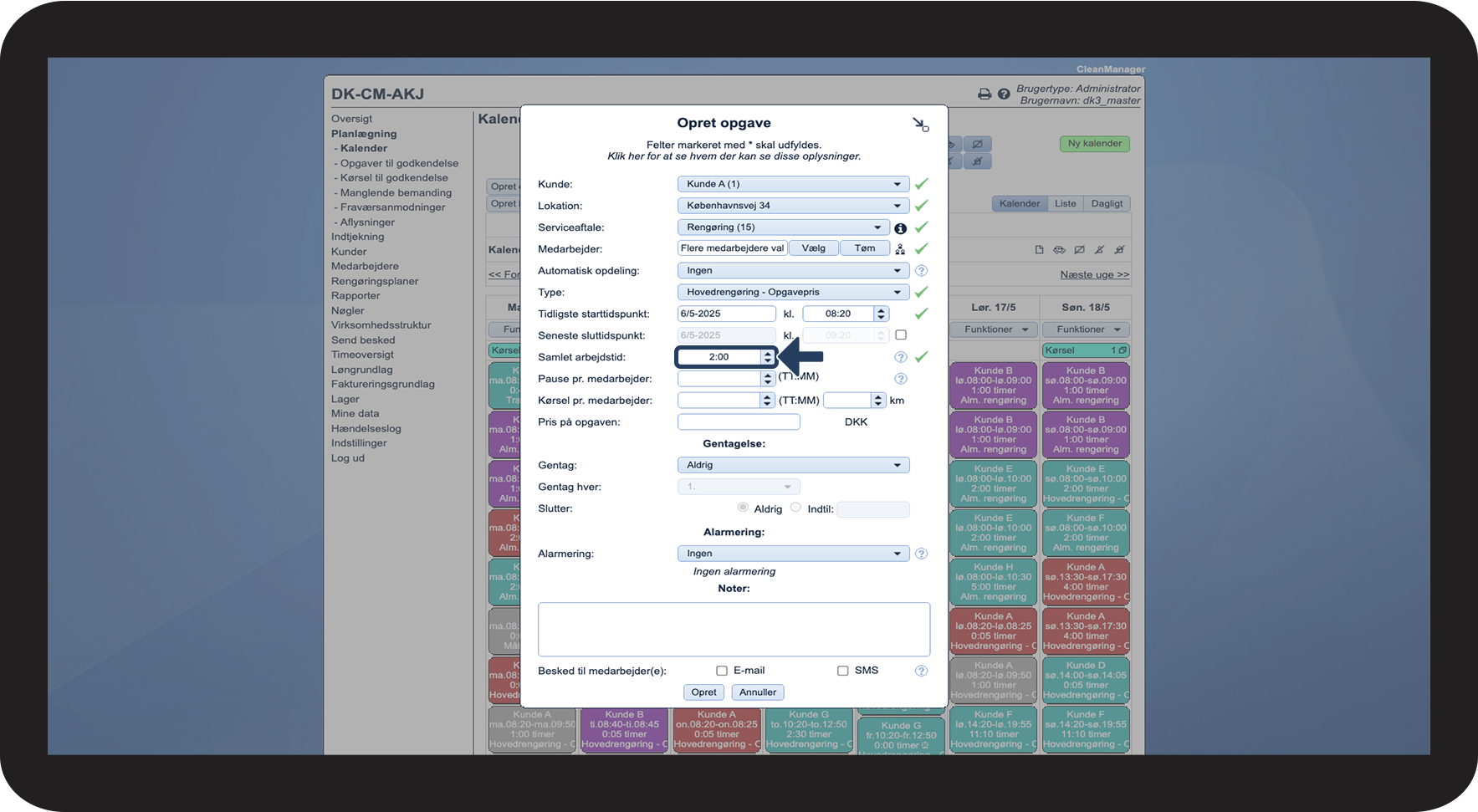This screenshot has width=1478, height=812.
Task: Open help icon for Pause pr. medarbejder
Action: 900,379
